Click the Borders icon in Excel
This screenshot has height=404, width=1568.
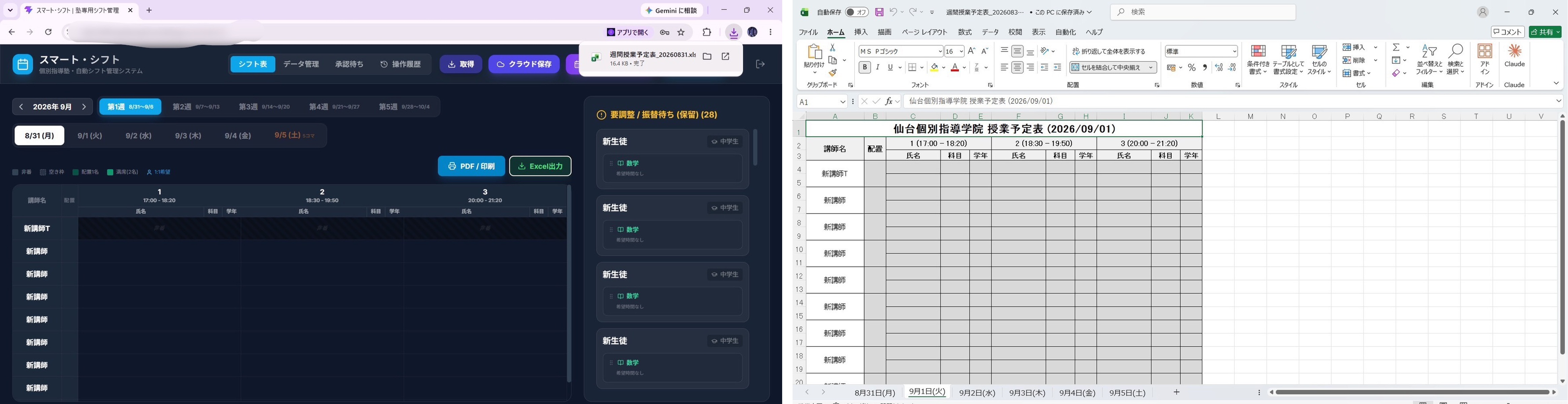coord(912,68)
